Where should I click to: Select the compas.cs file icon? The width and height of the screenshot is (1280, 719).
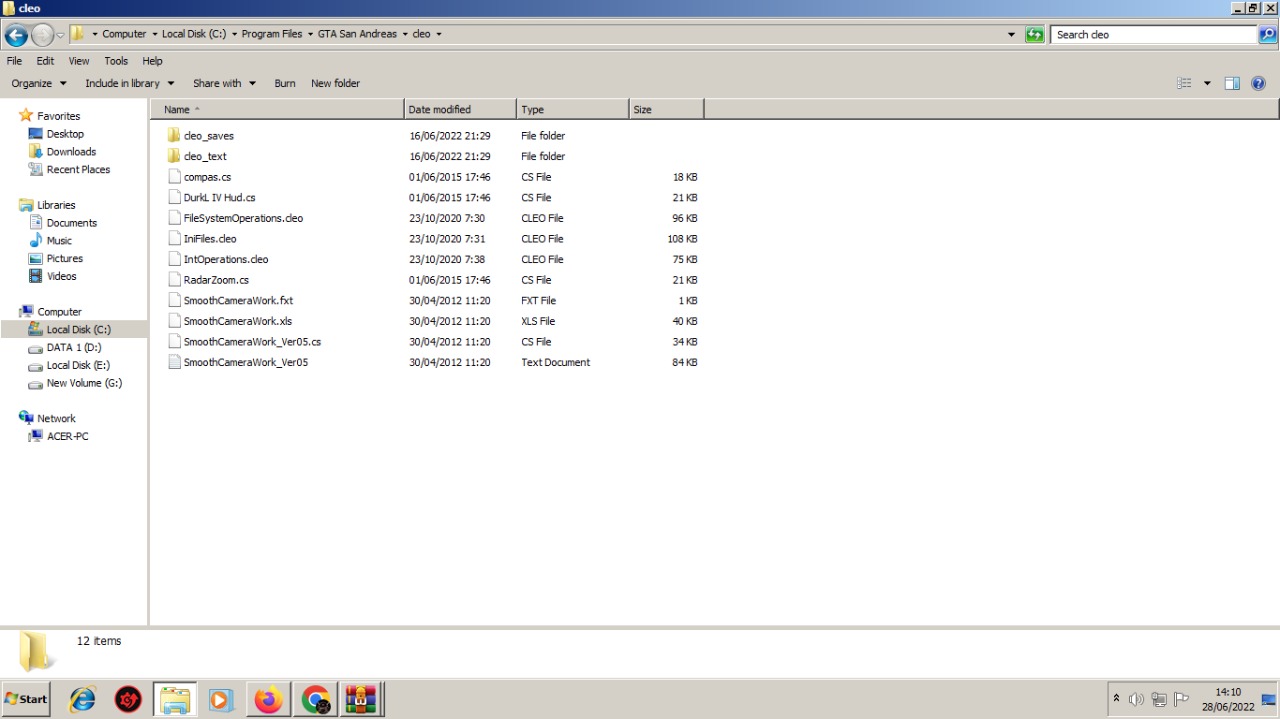click(x=174, y=177)
